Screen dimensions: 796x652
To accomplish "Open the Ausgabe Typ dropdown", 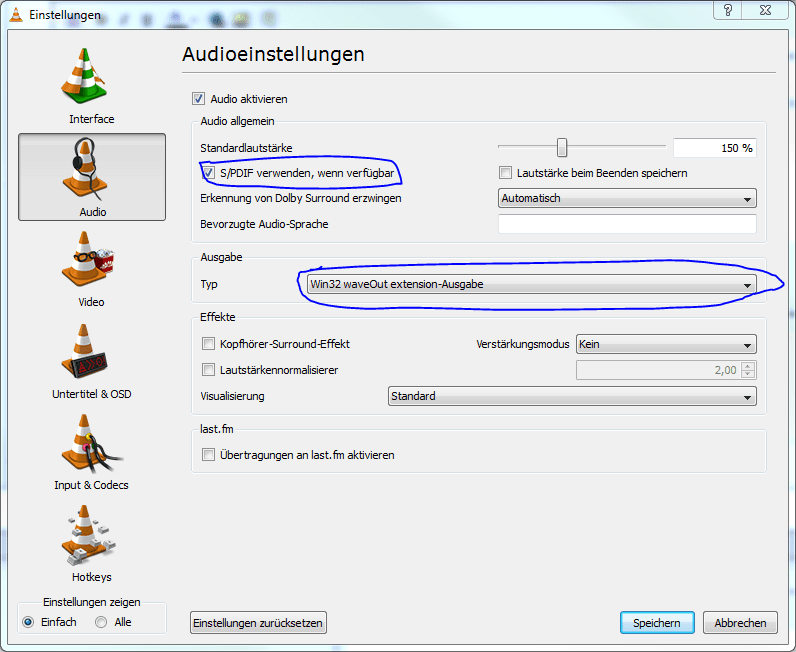I will (532, 284).
